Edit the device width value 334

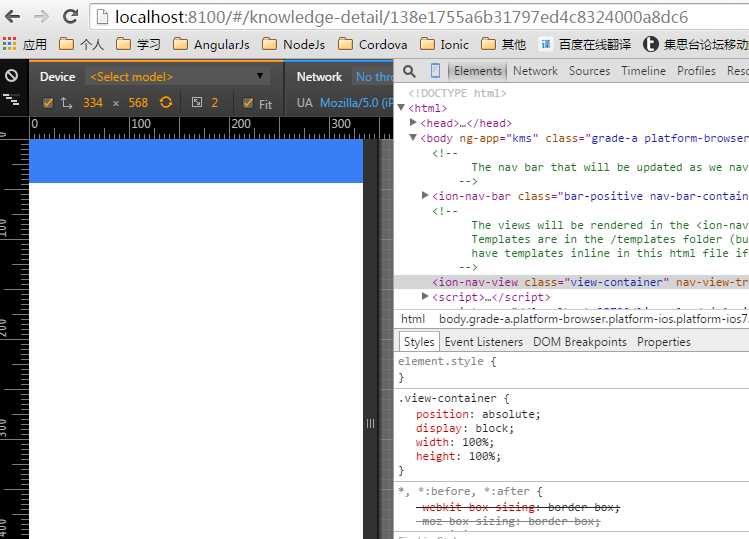(x=93, y=103)
